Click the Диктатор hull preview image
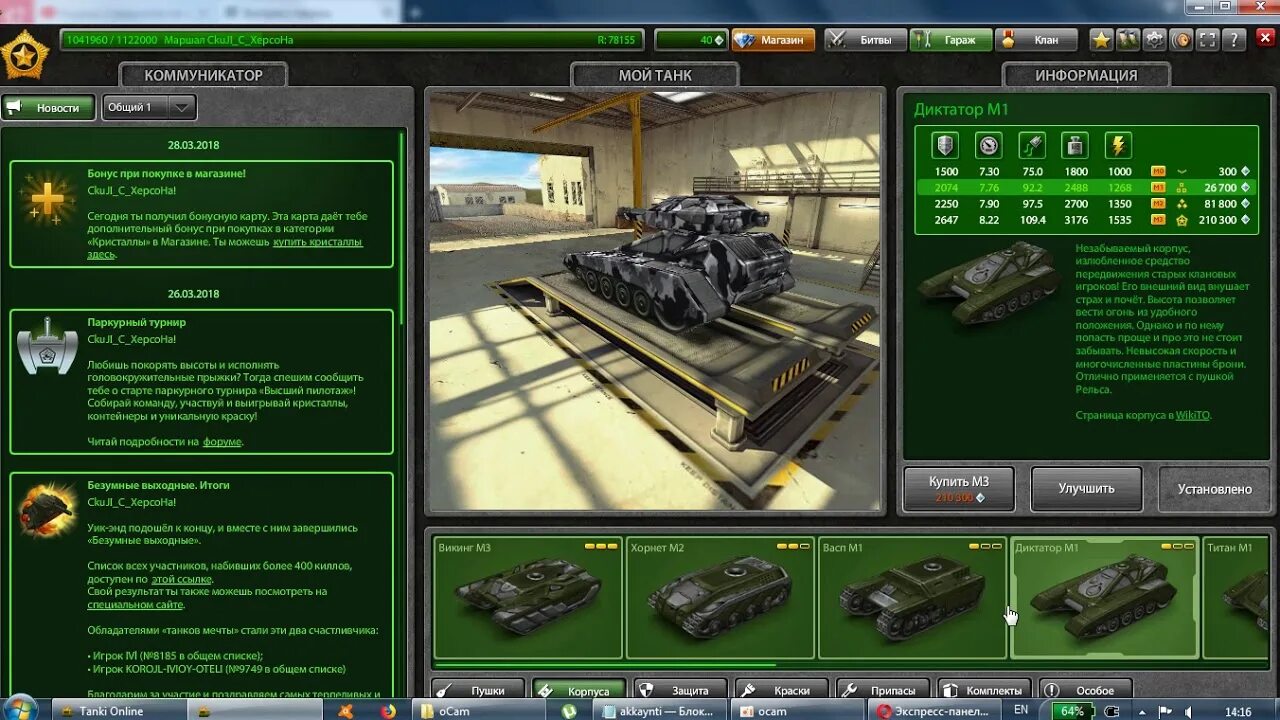 pyautogui.click(x=990, y=283)
